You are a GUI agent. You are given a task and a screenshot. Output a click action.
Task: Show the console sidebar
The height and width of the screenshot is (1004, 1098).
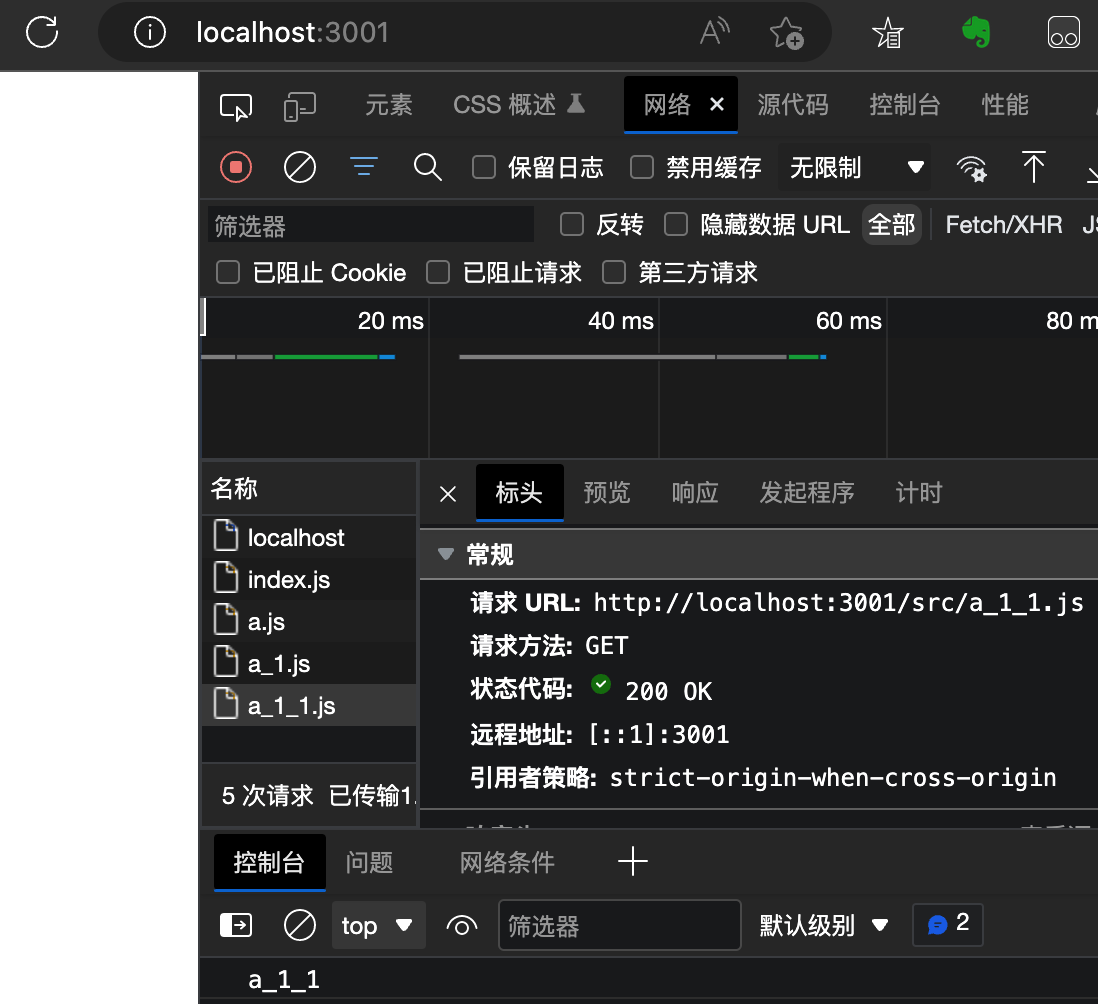tap(236, 925)
